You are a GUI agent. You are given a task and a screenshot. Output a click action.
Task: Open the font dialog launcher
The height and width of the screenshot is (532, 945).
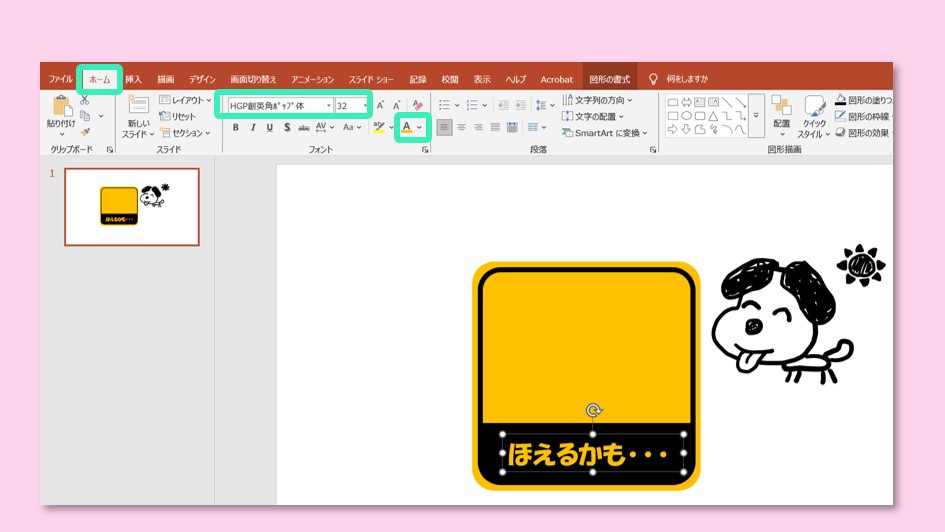(425, 149)
